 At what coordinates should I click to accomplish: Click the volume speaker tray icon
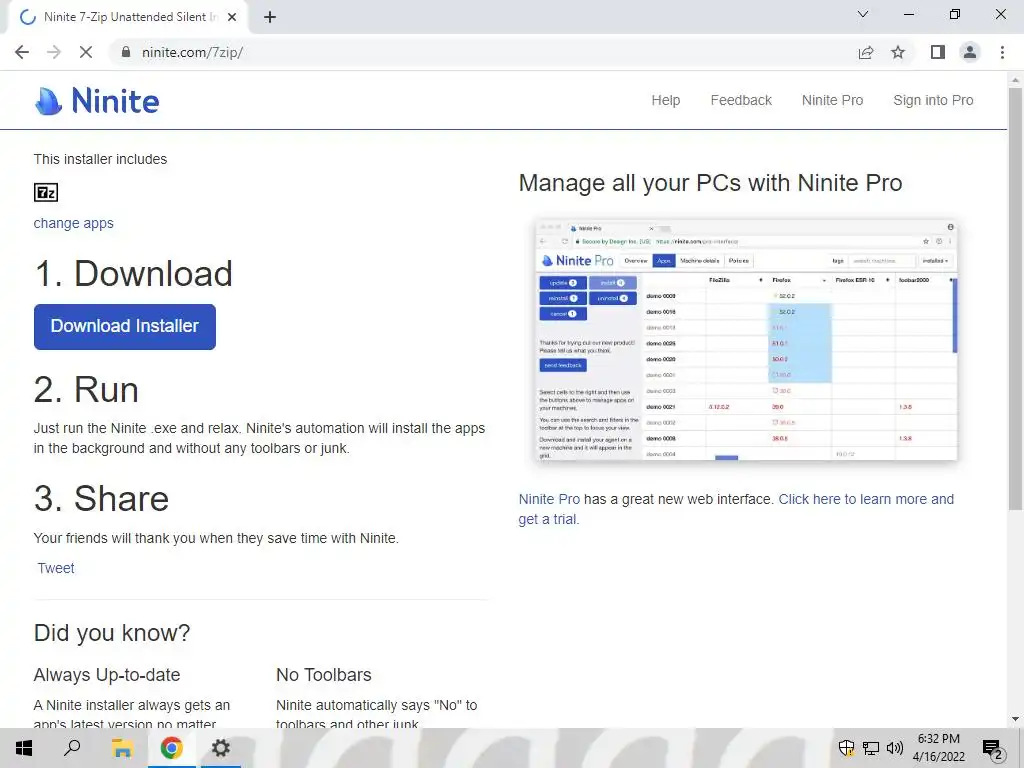[x=895, y=748]
